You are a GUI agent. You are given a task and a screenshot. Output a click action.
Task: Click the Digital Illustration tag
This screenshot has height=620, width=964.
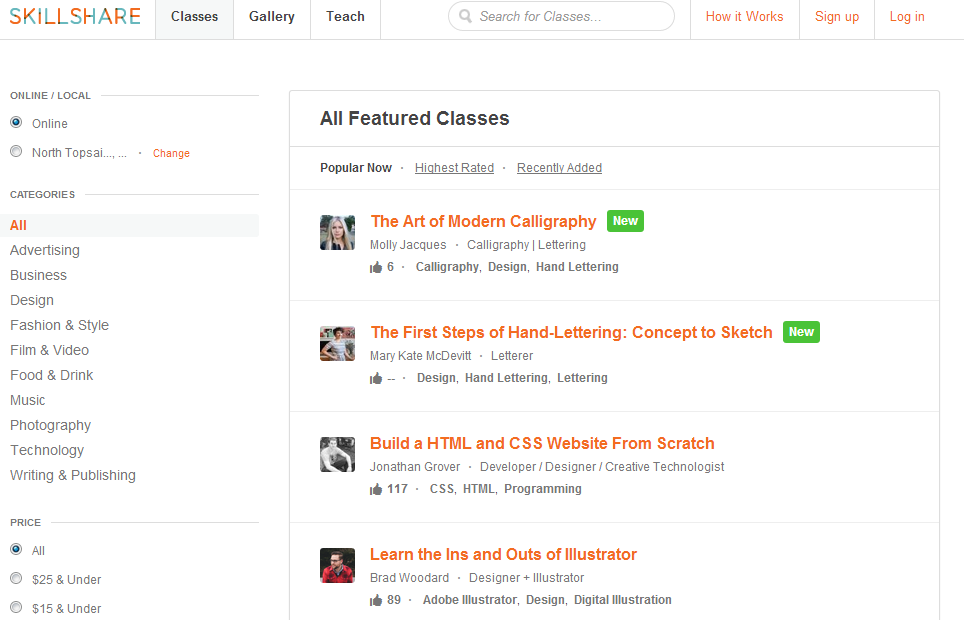click(x=623, y=600)
